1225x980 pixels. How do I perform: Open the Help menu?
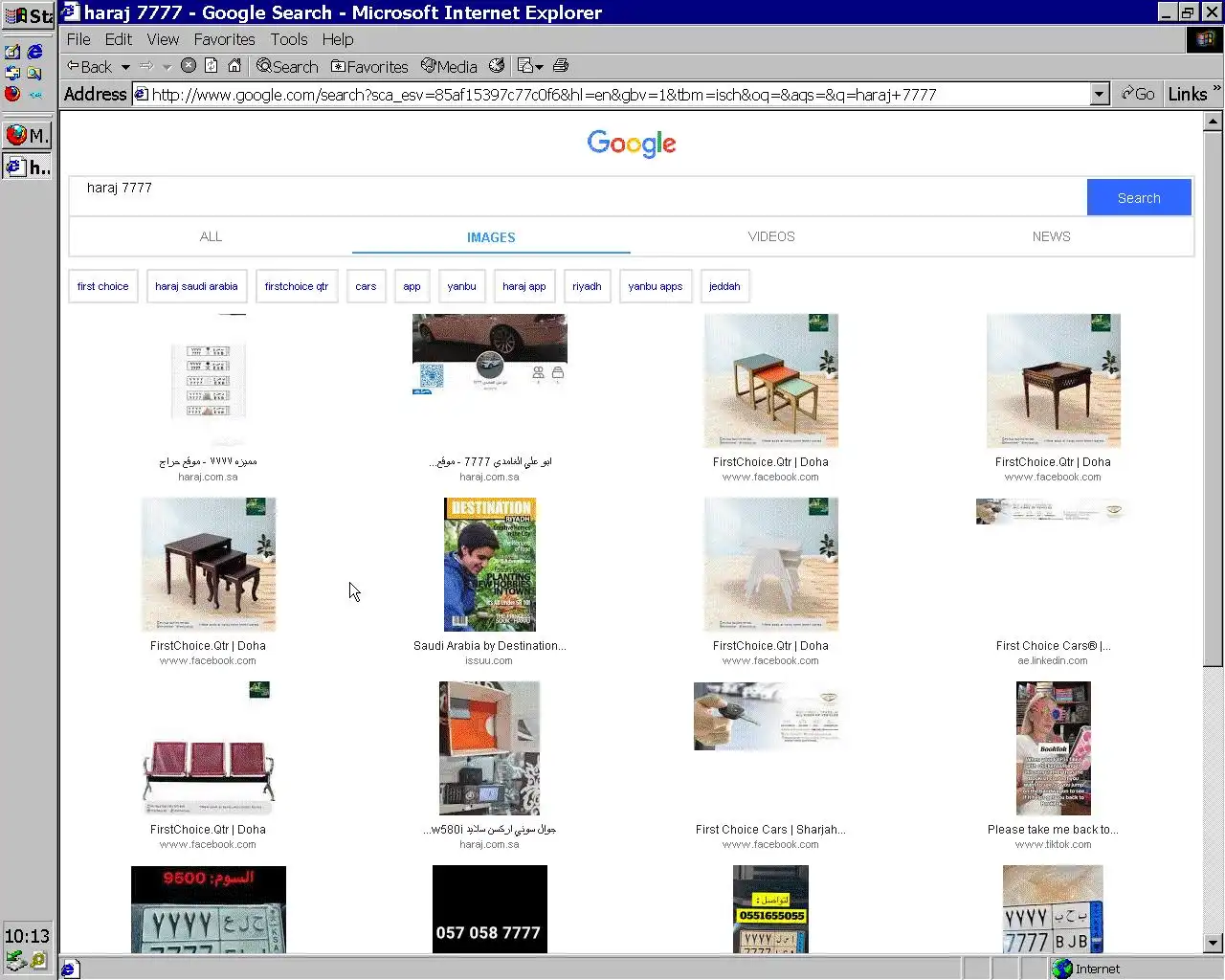click(338, 39)
